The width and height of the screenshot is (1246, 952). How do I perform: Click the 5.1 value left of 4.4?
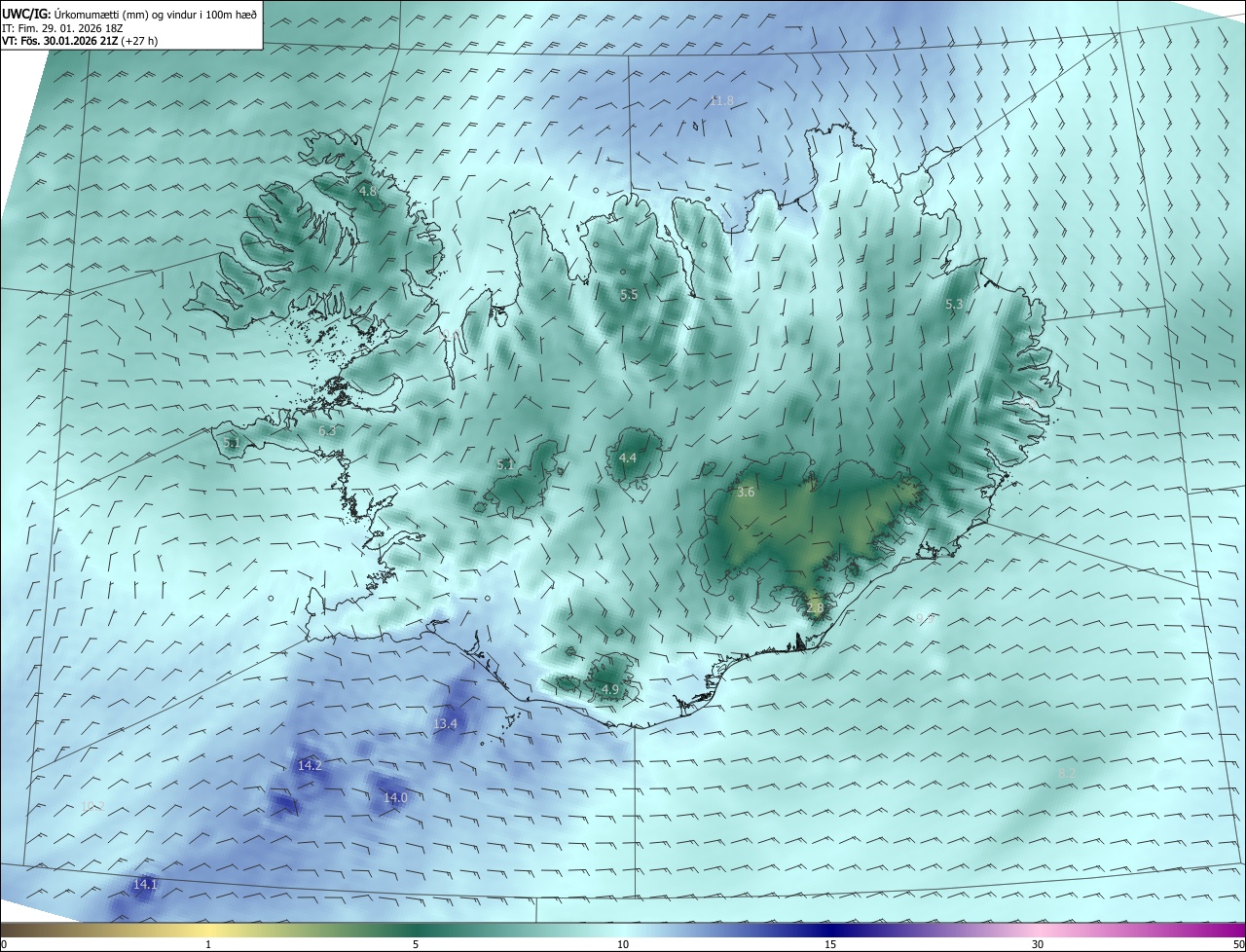(505, 465)
